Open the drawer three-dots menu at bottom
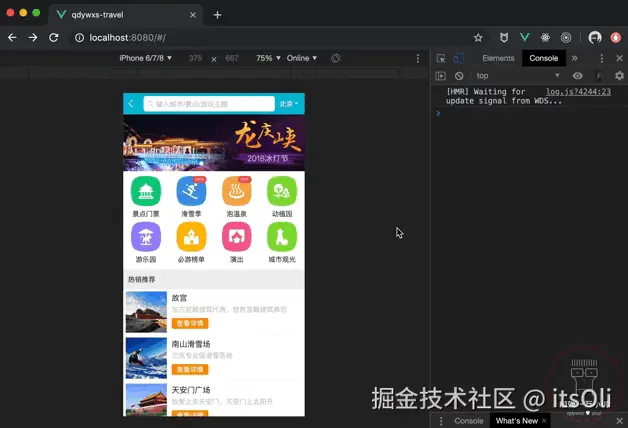The width and height of the screenshot is (628, 428). [x=441, y=421]
